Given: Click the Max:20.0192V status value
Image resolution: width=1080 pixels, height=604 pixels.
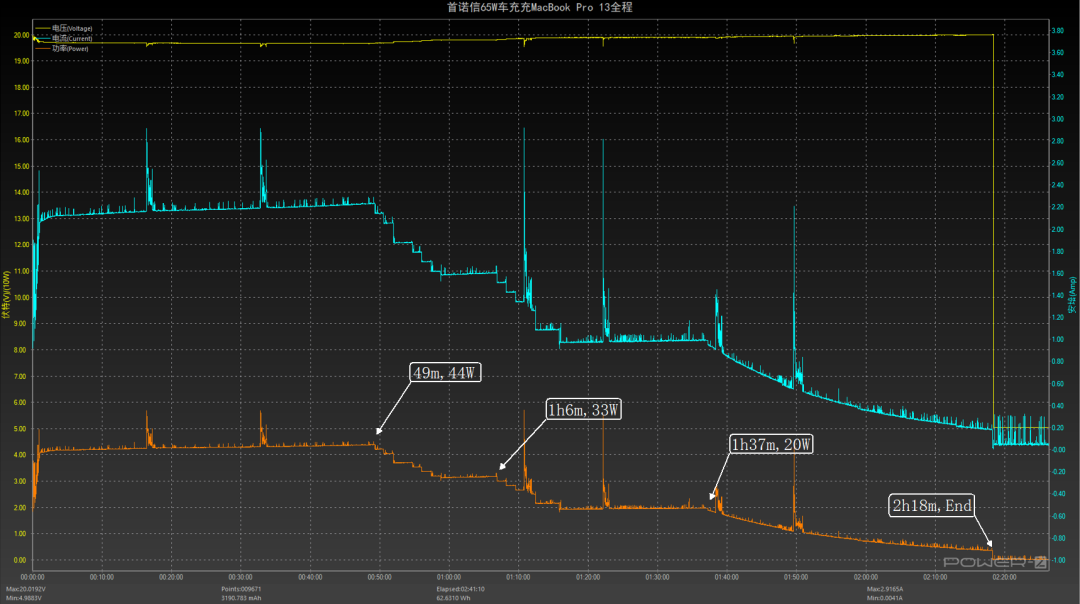Looking at the screenshot, I should coord(25,589).
